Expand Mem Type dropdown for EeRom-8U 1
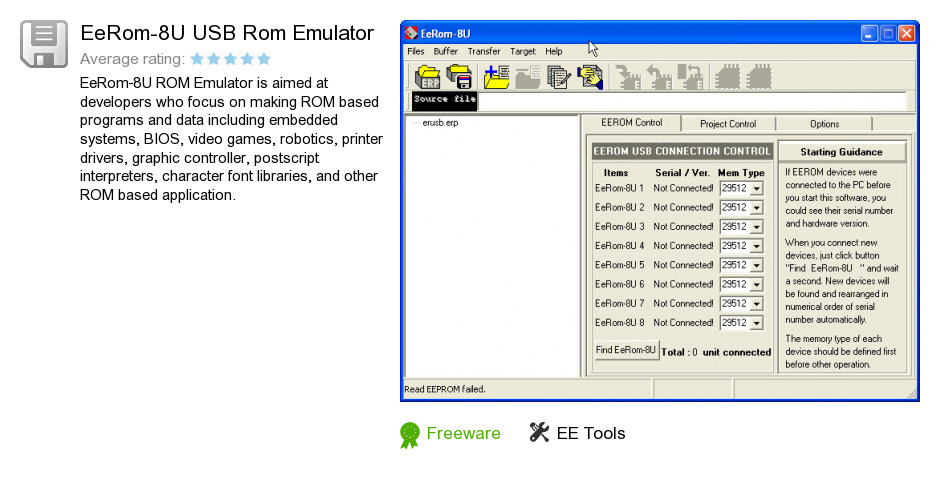Screen dimensions: 940x479 pyautogui.click(x=757, y=188)
